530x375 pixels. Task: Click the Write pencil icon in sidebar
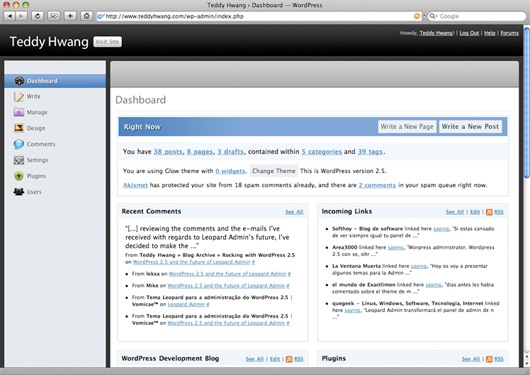19,96
